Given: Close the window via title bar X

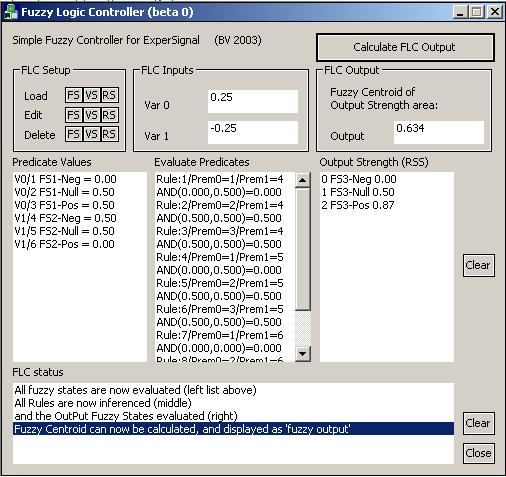Looking at the screenshot, I should (495, 12).
